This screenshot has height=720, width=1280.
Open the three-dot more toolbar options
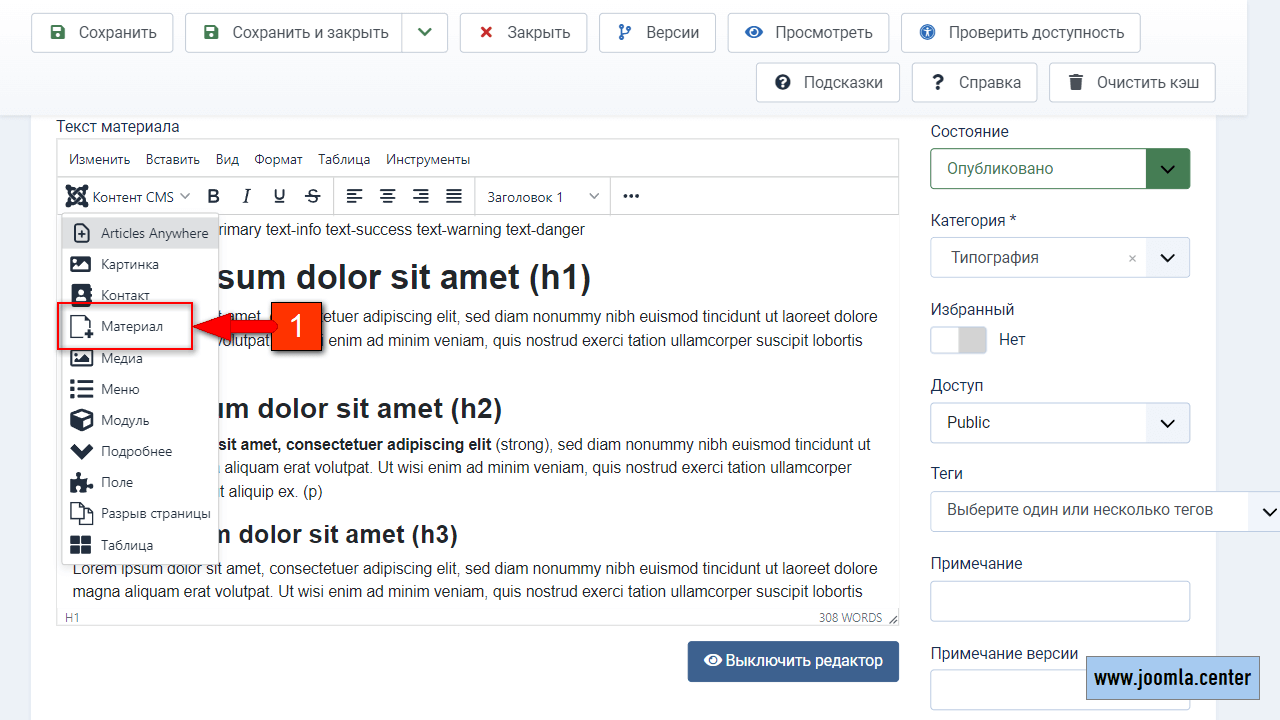(x=631, y=196)
